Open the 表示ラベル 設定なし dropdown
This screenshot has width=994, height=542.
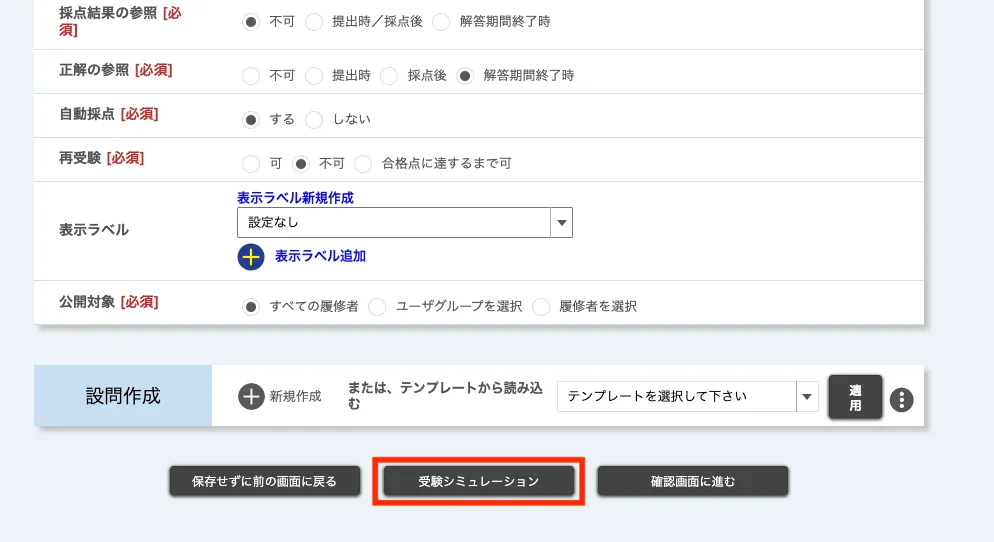tap(405, 222)
